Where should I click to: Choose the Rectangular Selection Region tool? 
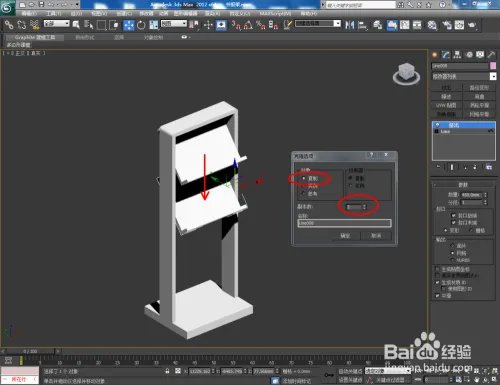[x=101, y=25]
